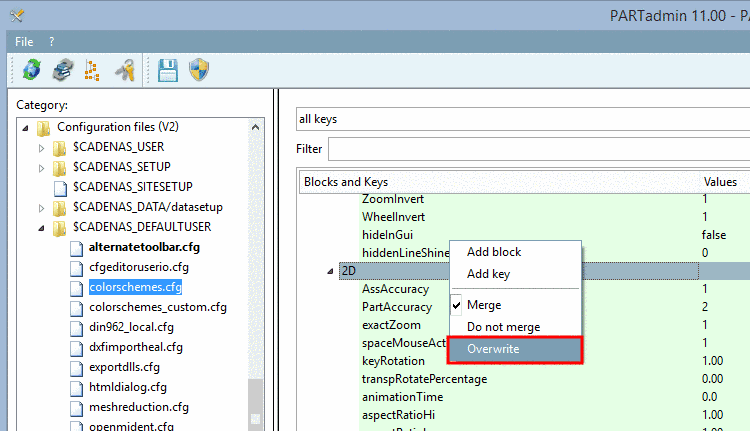Click the floppy disk save icon
This screenshot has height=431, width=750.
(168, 70)
